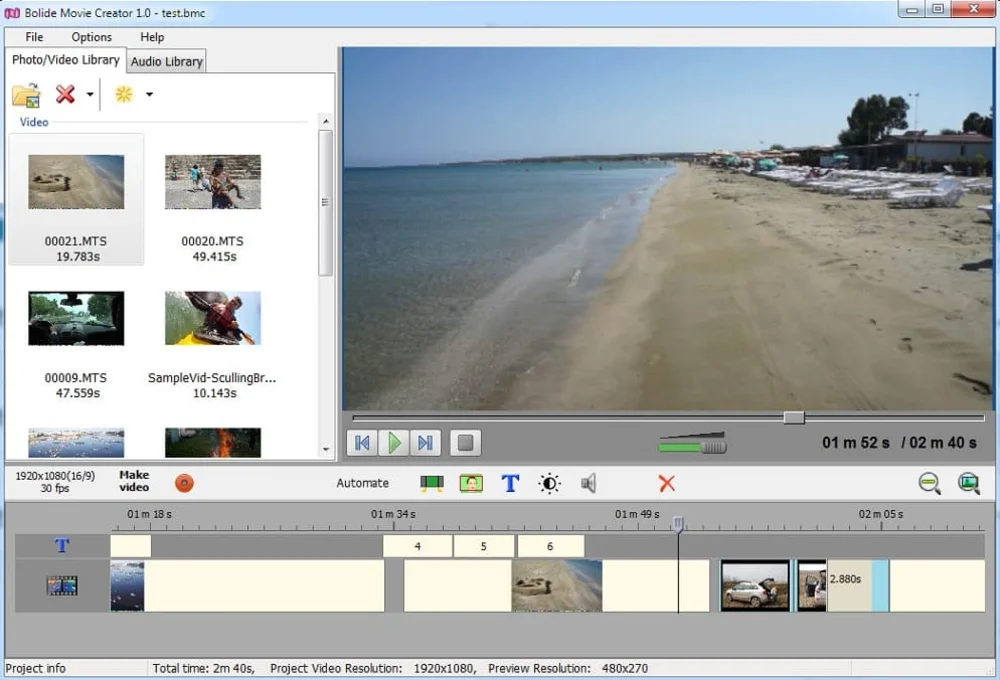Open the Options menu
This screenshot has height=680, width=1000.
(x=91, y=37)
